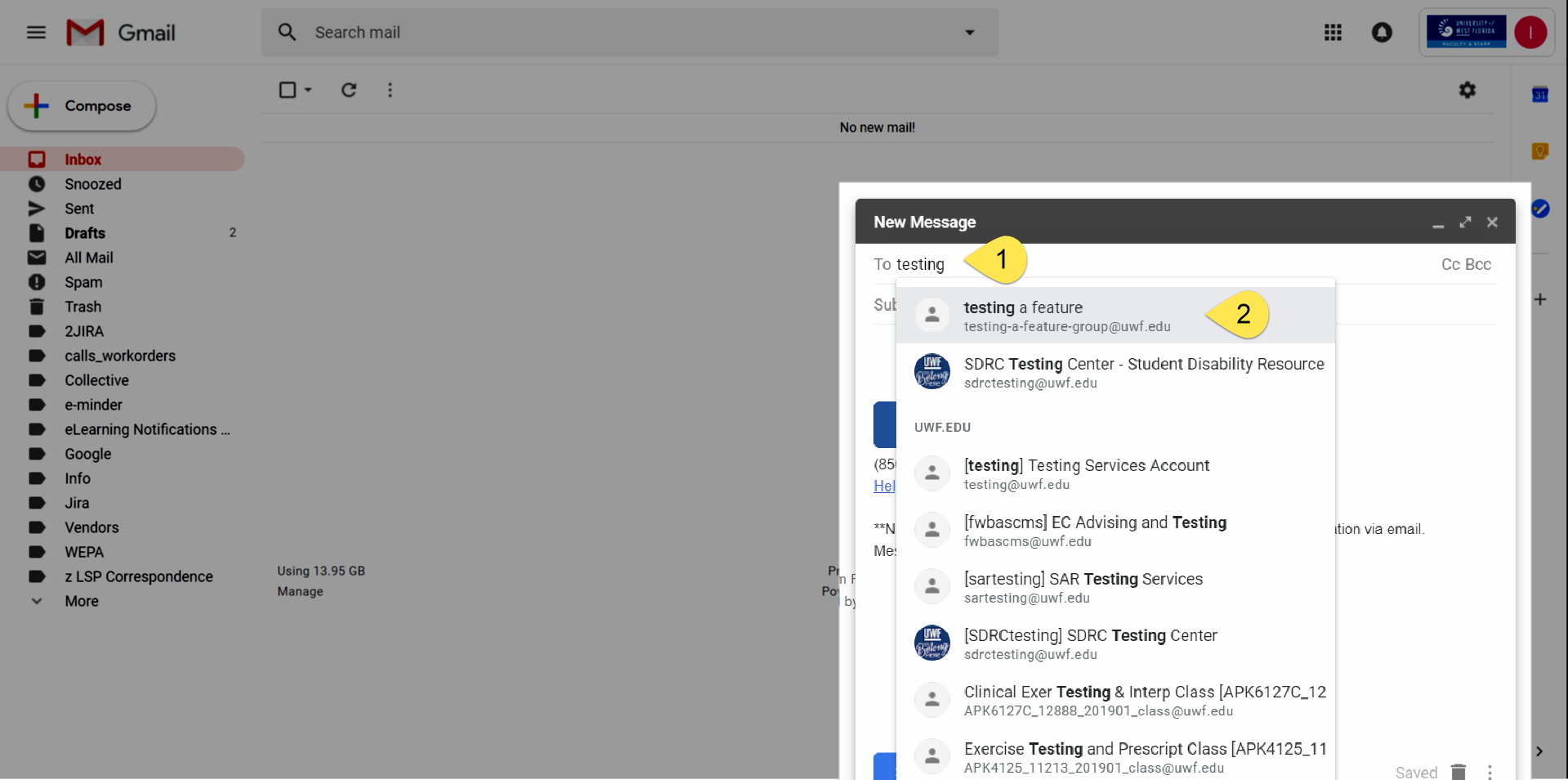Click the search magnifier icon
Screen dimensions: 1568x780
287,33
